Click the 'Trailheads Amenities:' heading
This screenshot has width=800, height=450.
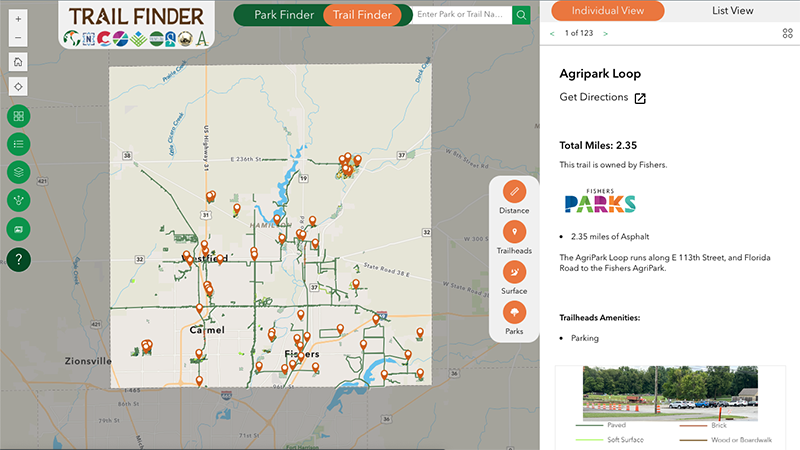(x=599, y=318)
